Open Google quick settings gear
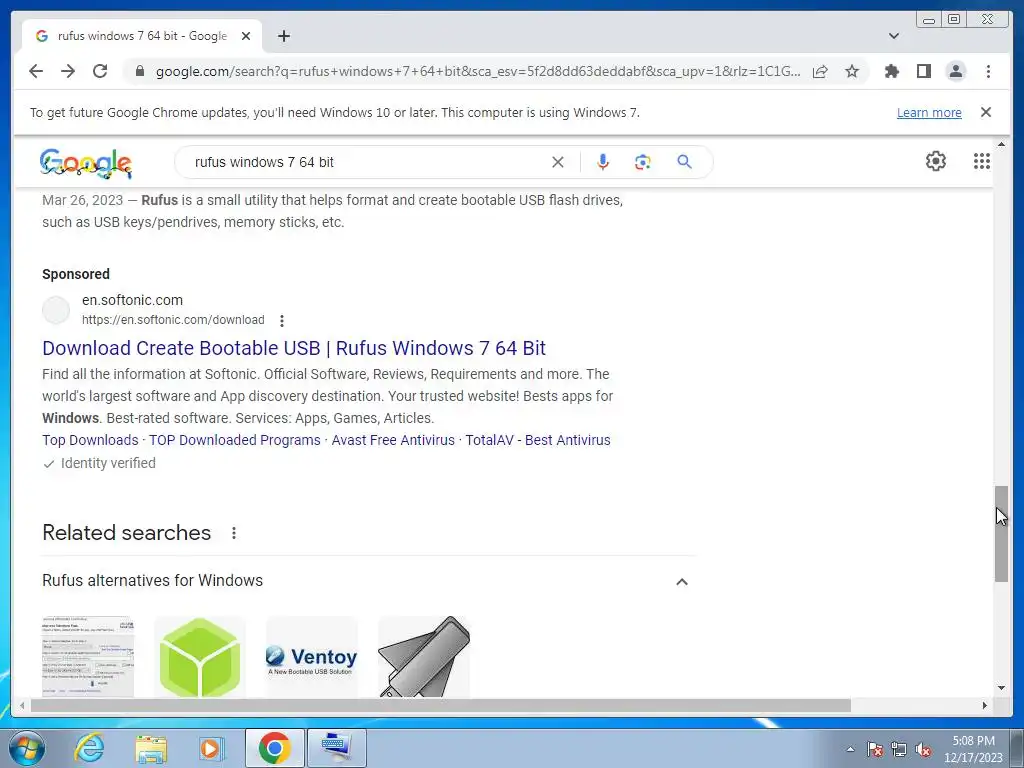 coord(936,161)
